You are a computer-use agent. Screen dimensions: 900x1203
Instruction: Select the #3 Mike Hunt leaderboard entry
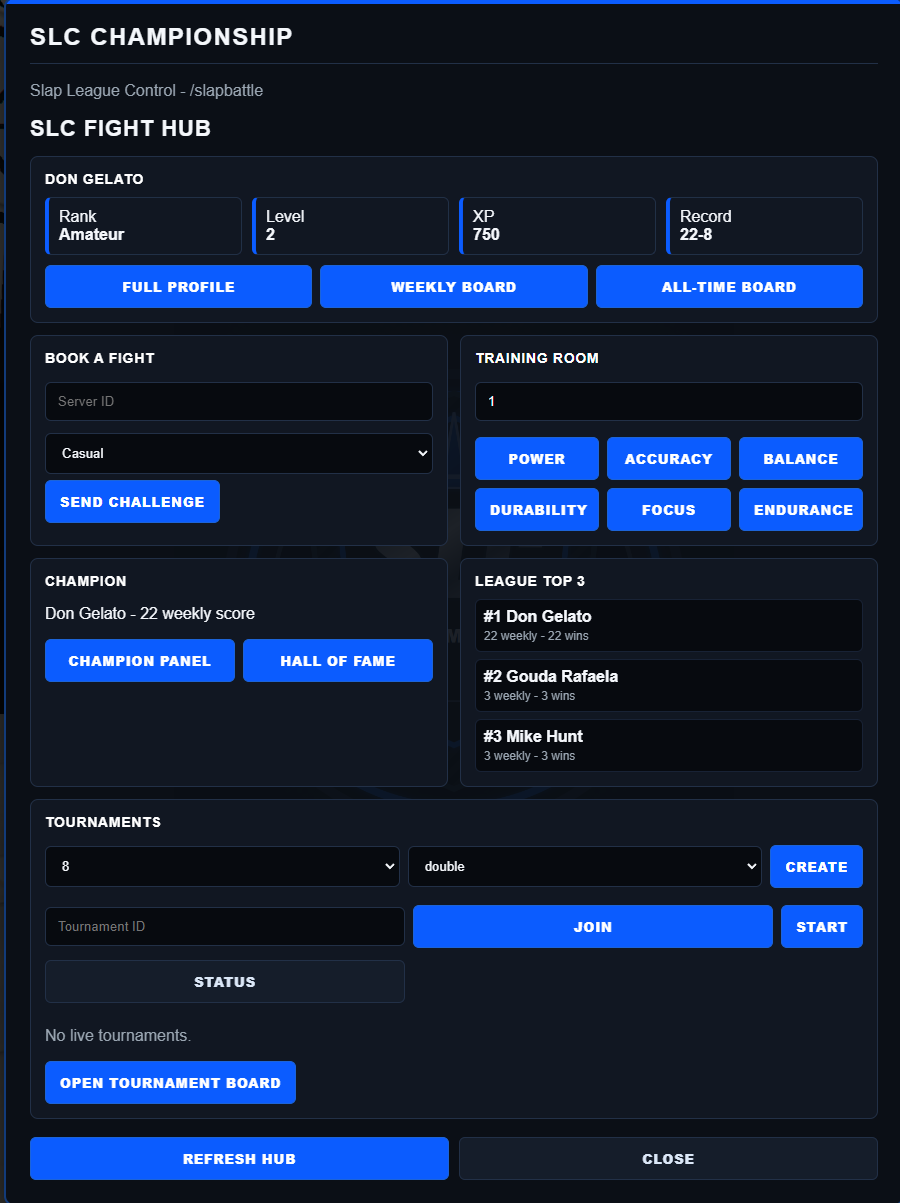[669, 745]
